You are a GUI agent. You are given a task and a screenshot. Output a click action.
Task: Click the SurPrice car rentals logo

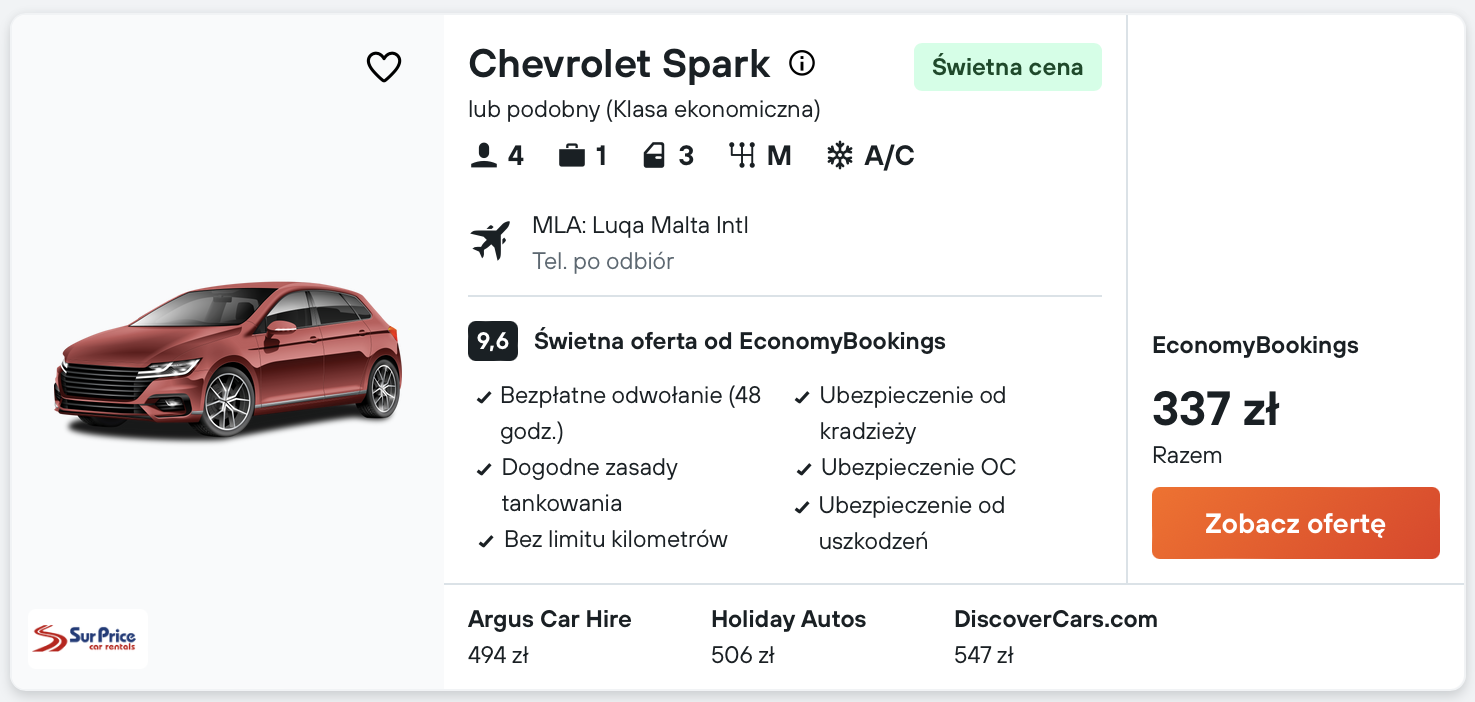pyautogui.click(x=88, y=638)
